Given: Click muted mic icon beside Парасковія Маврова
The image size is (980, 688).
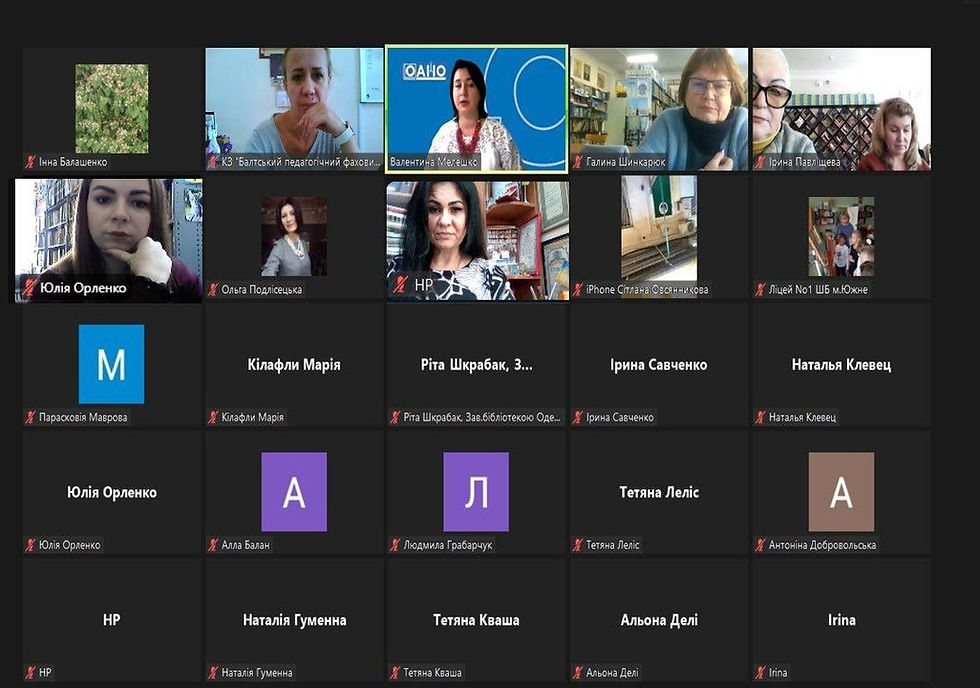Looking at the screenshot, I should coord(30,417).
